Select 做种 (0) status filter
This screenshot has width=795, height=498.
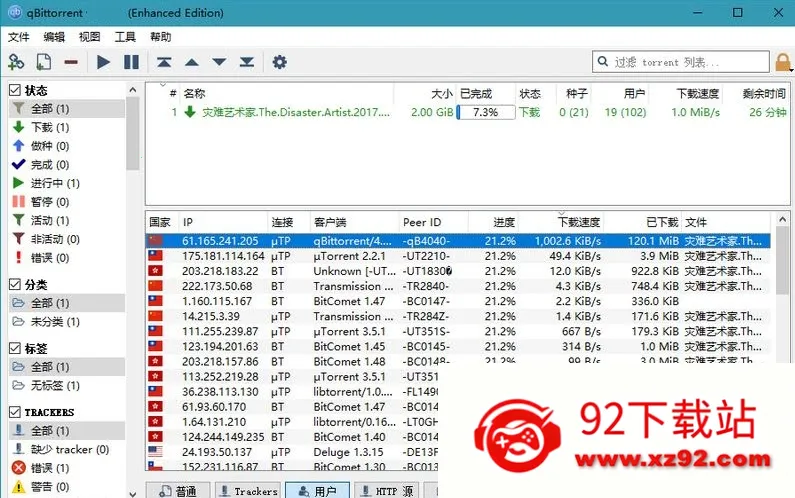(66, 146)
